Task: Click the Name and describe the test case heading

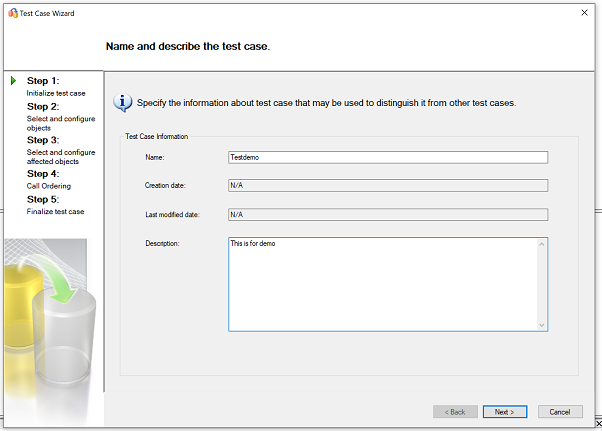Action: [188, 46]
